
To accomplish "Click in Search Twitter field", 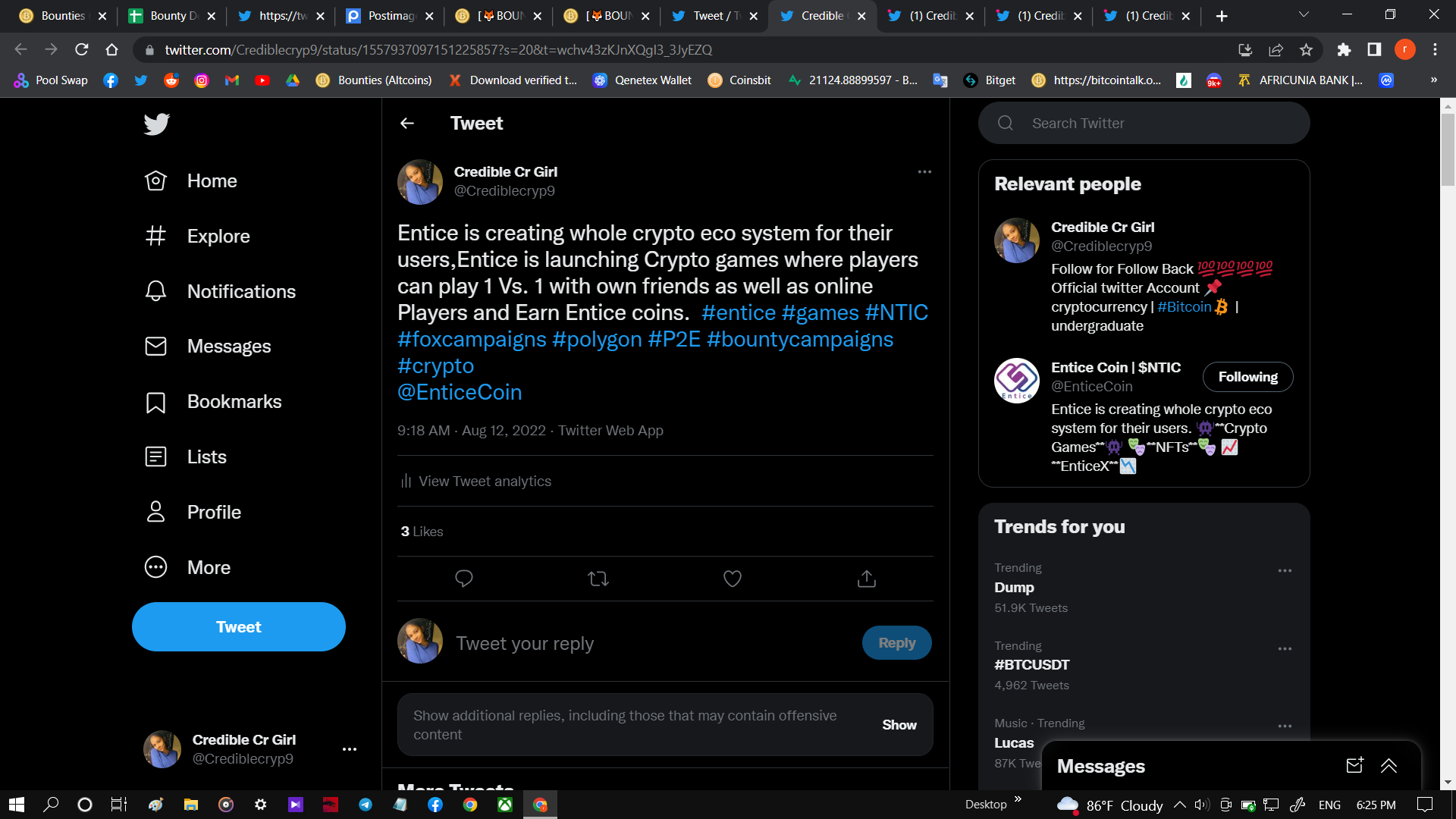I will click(x=1144, y=123).
